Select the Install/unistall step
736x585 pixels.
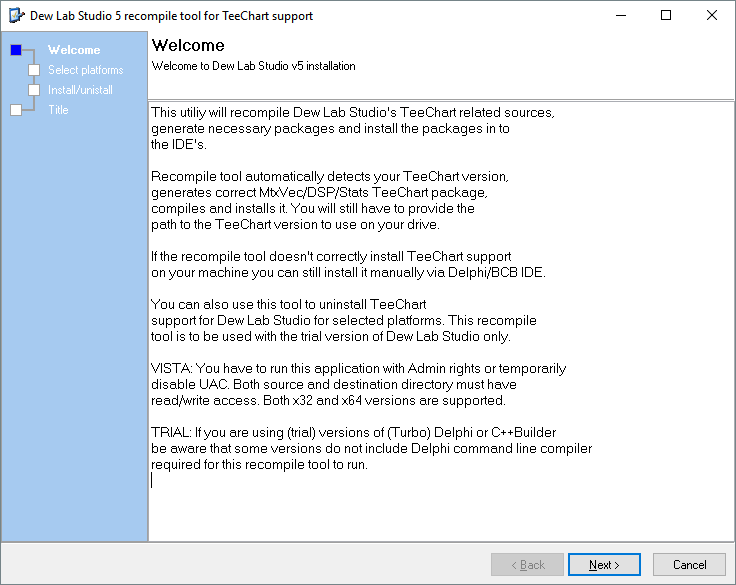click(80, 90)
